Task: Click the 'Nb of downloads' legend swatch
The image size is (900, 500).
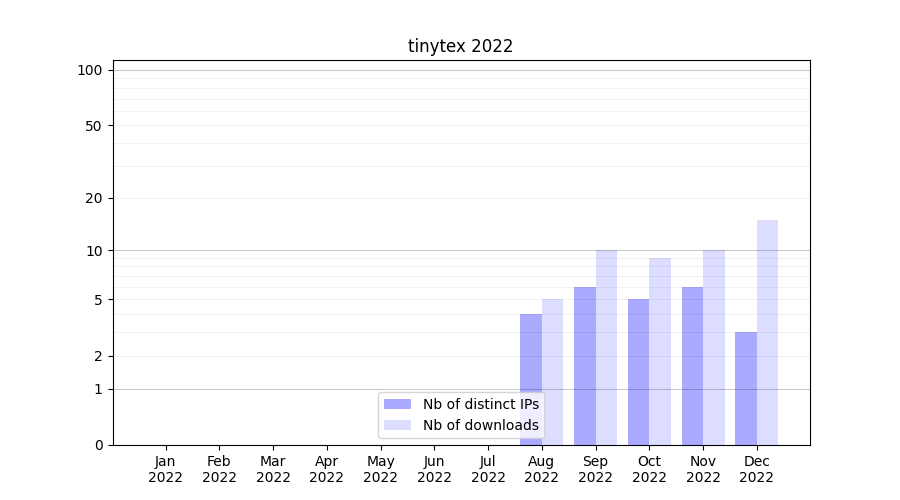Action: [x=397, y=425]
